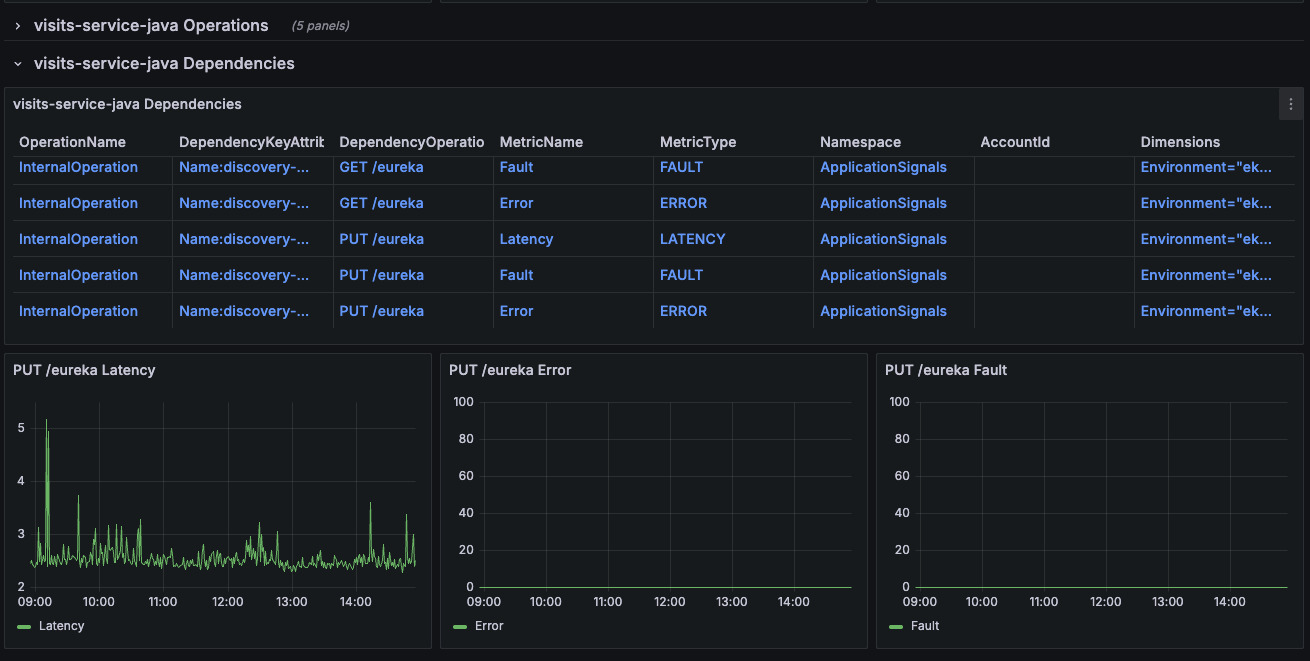This screenshot has height=661, width=1310.
Task: Toggle the Fault legend series
Action: coord(924,626)
